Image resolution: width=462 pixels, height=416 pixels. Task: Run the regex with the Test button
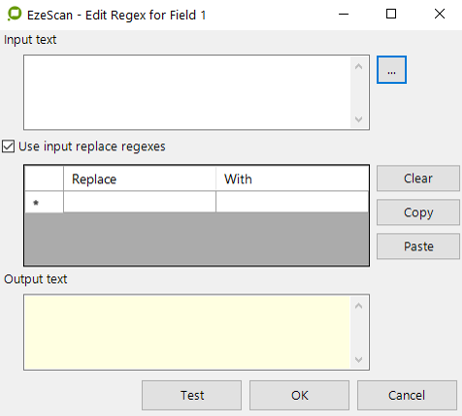(x=192, y=395)
